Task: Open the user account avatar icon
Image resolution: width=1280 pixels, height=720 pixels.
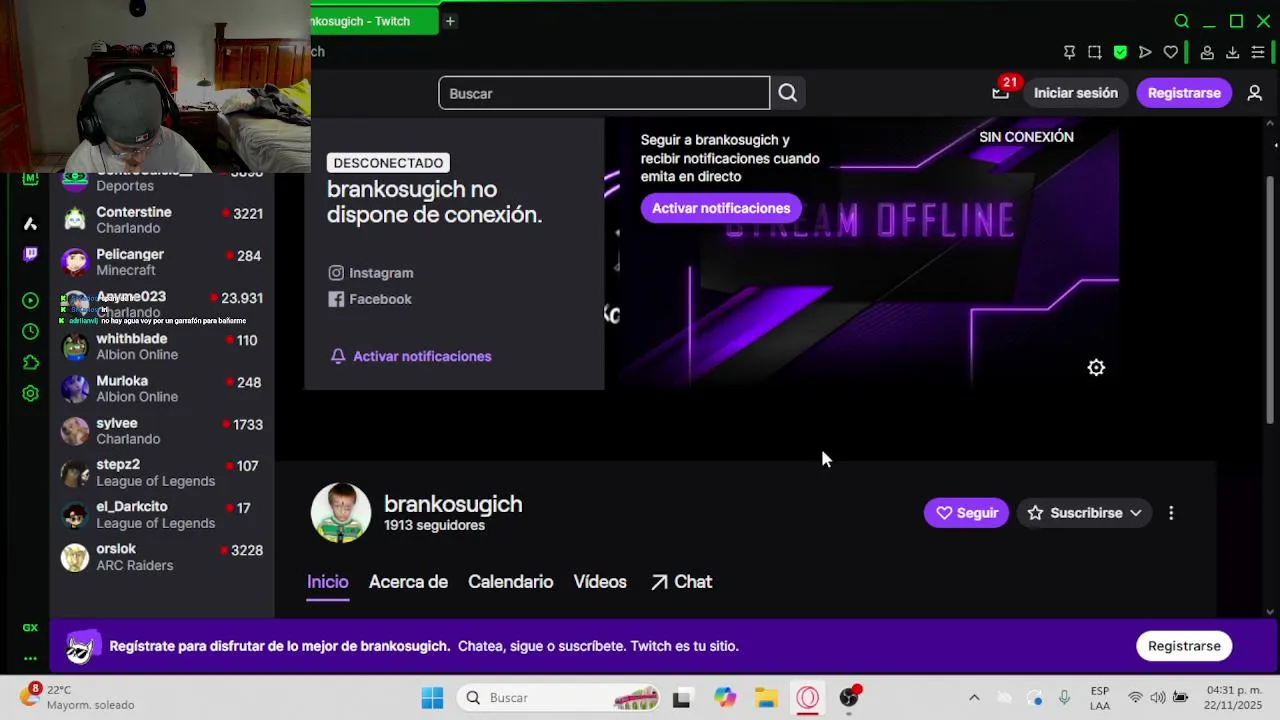Action: pyautogui.click(x=1254, y=93)
